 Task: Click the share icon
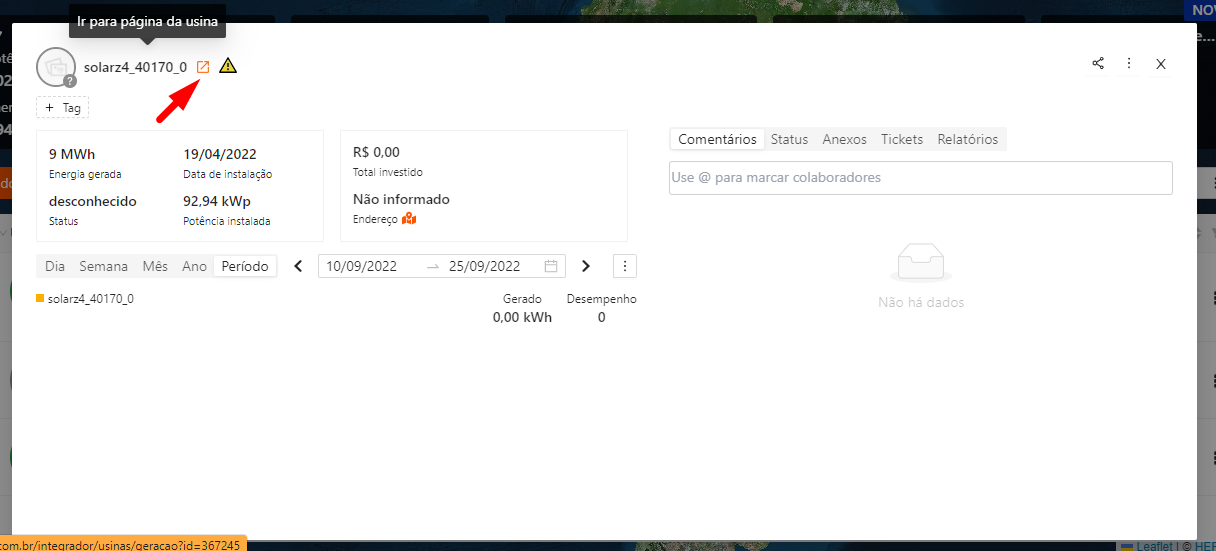pyautogui.click(x=1098, y=63)
